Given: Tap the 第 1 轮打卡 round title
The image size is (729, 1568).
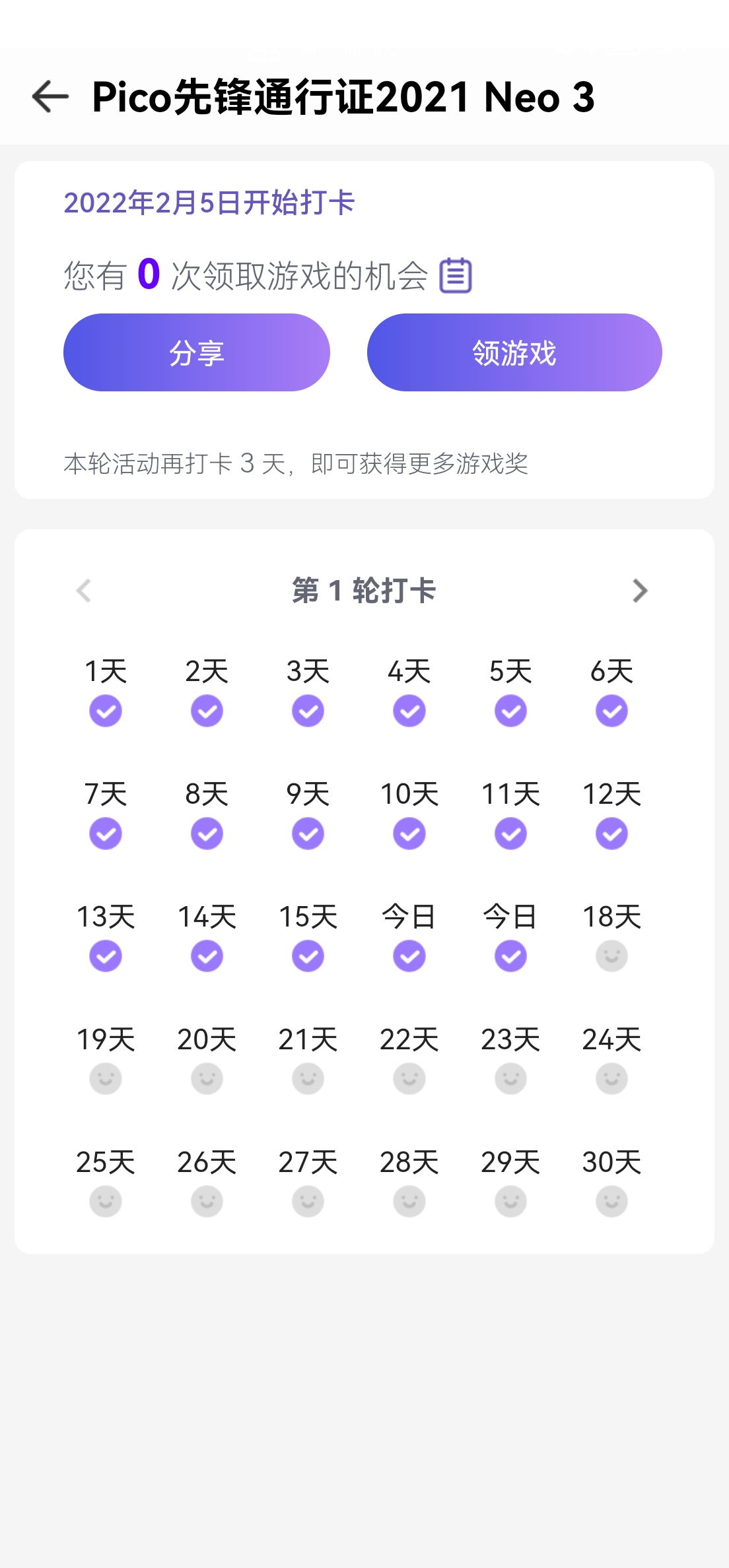Looking at the screenshot, I should (364, 591).
